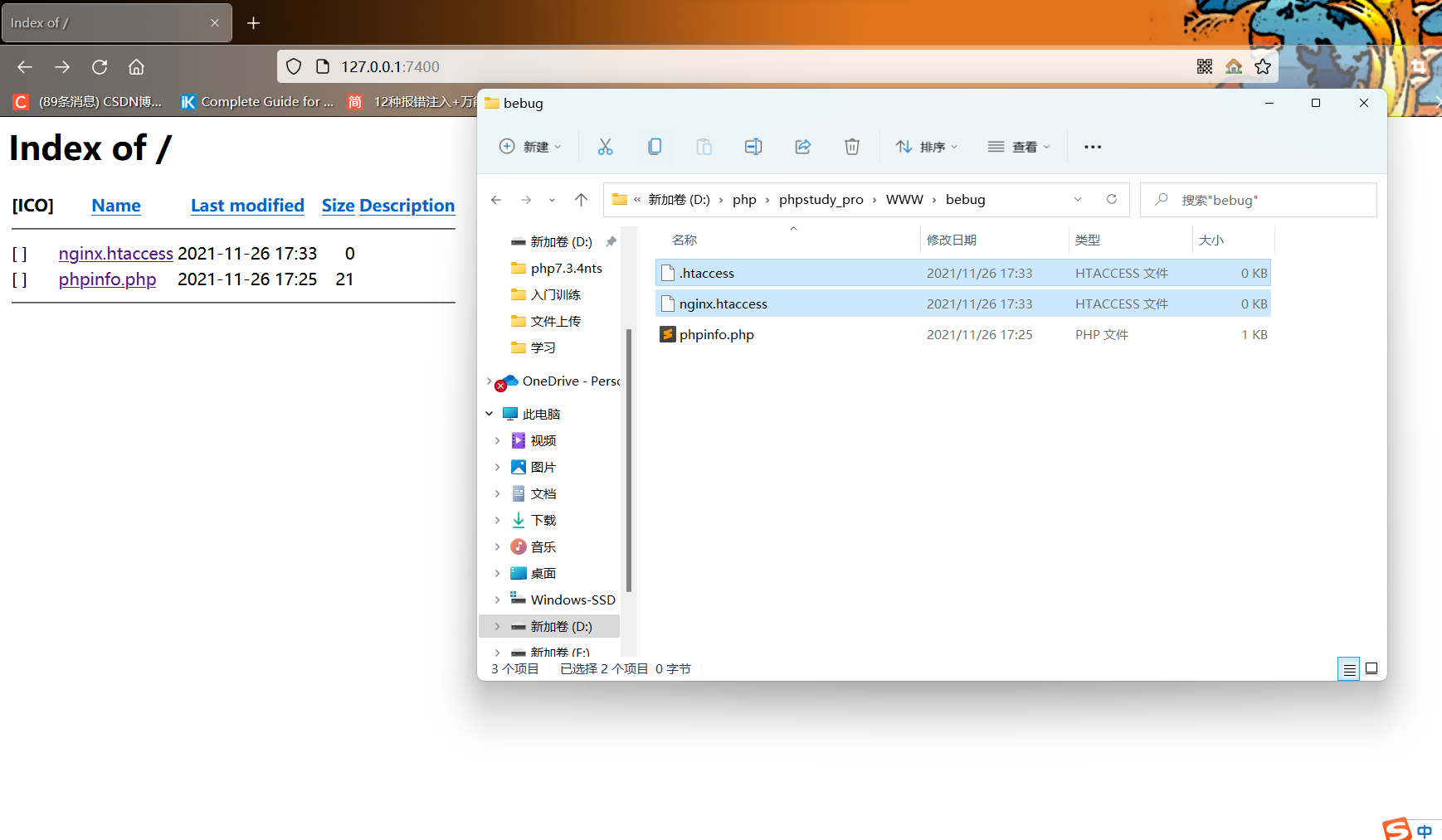Viewport: 1442px width, 840px height.
Task: Collapse 此电脑 tree node
Action: [489, 414]
